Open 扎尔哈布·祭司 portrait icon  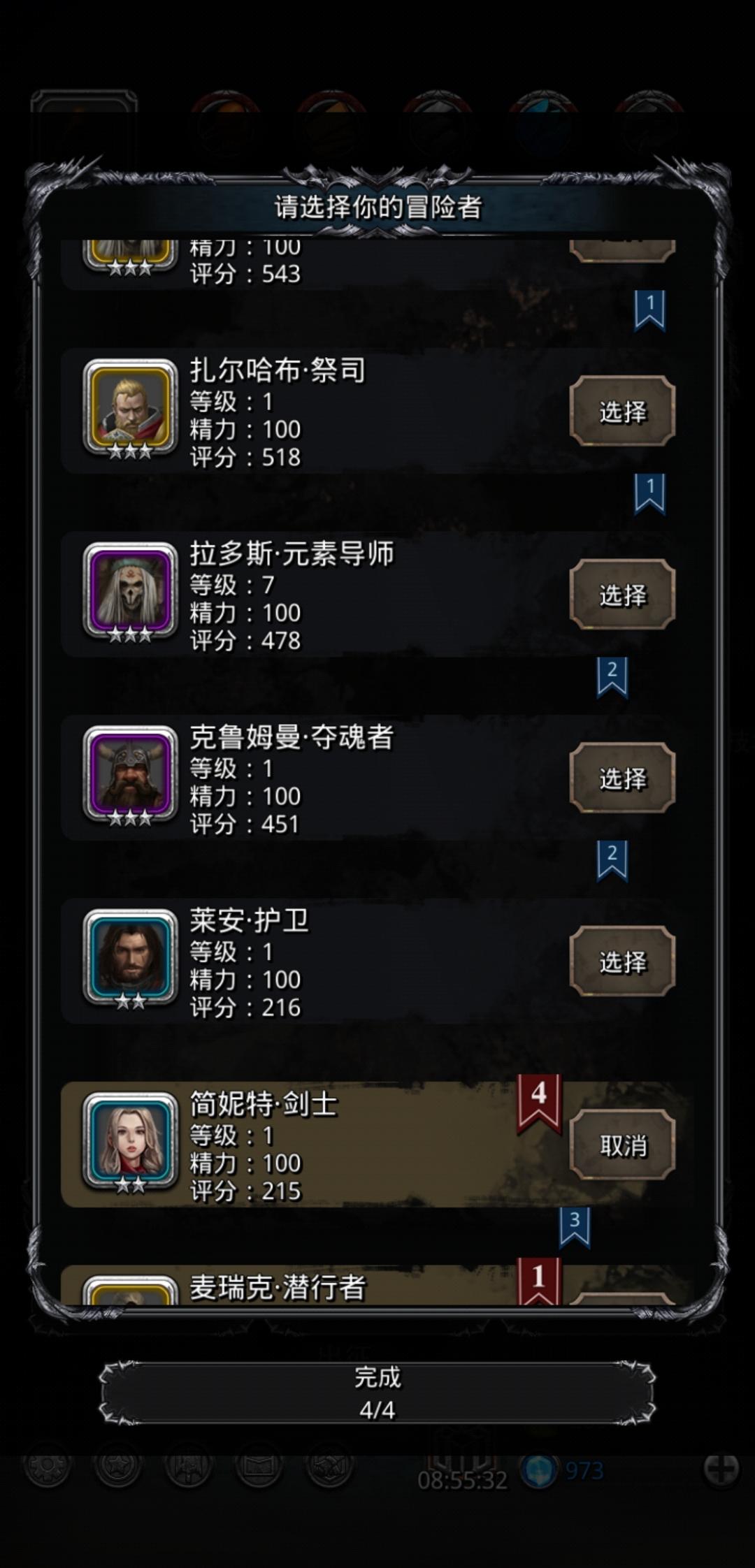[x=130, y=408]
